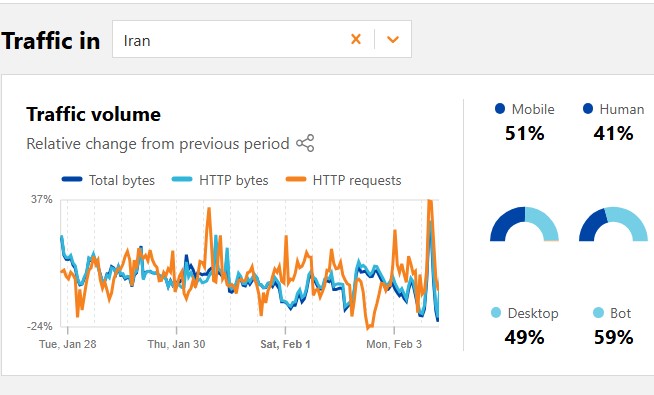
Task: Click the 'Tue, Jan 28' axis label
Action: (68, 344)
